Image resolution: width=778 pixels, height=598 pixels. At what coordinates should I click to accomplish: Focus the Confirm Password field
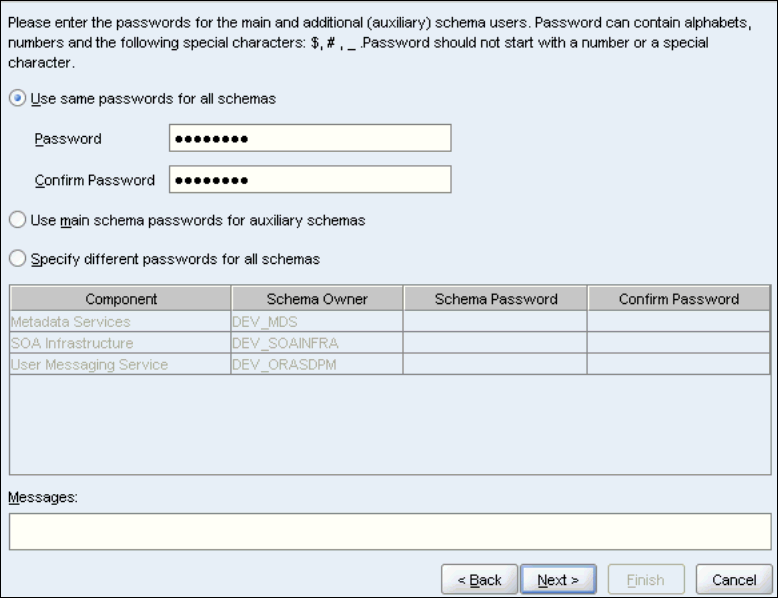(310, 180)
